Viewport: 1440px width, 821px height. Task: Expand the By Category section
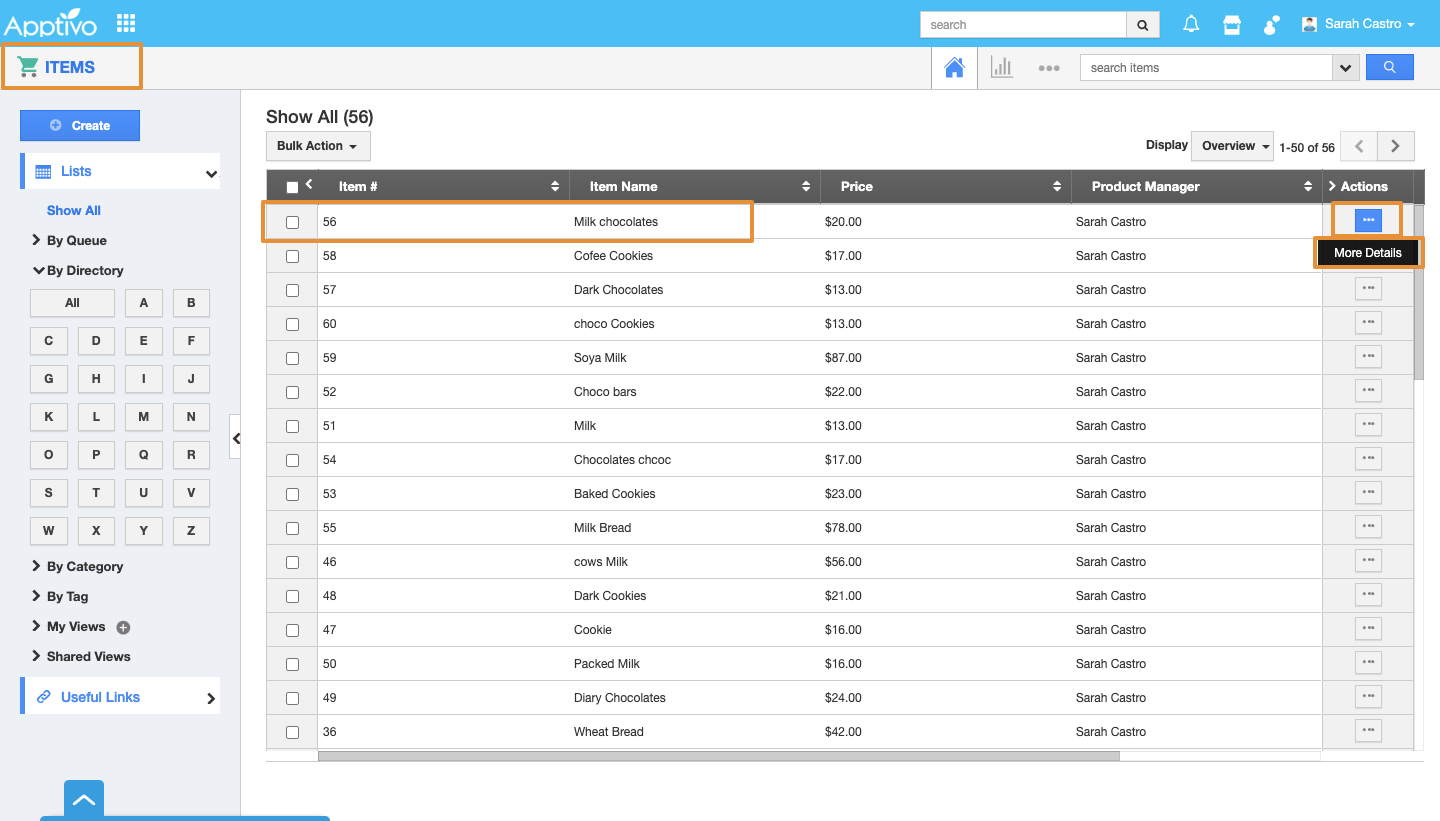point(84,567)
